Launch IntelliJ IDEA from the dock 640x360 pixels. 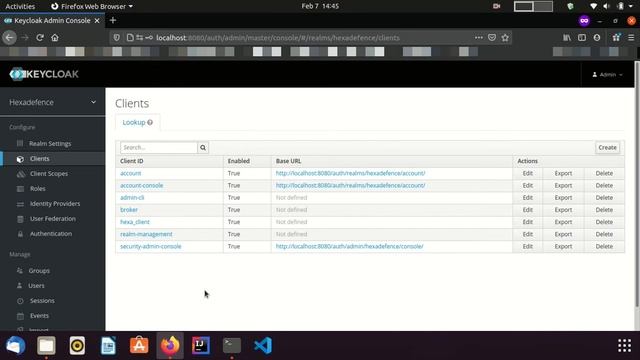tap(201, 345)
